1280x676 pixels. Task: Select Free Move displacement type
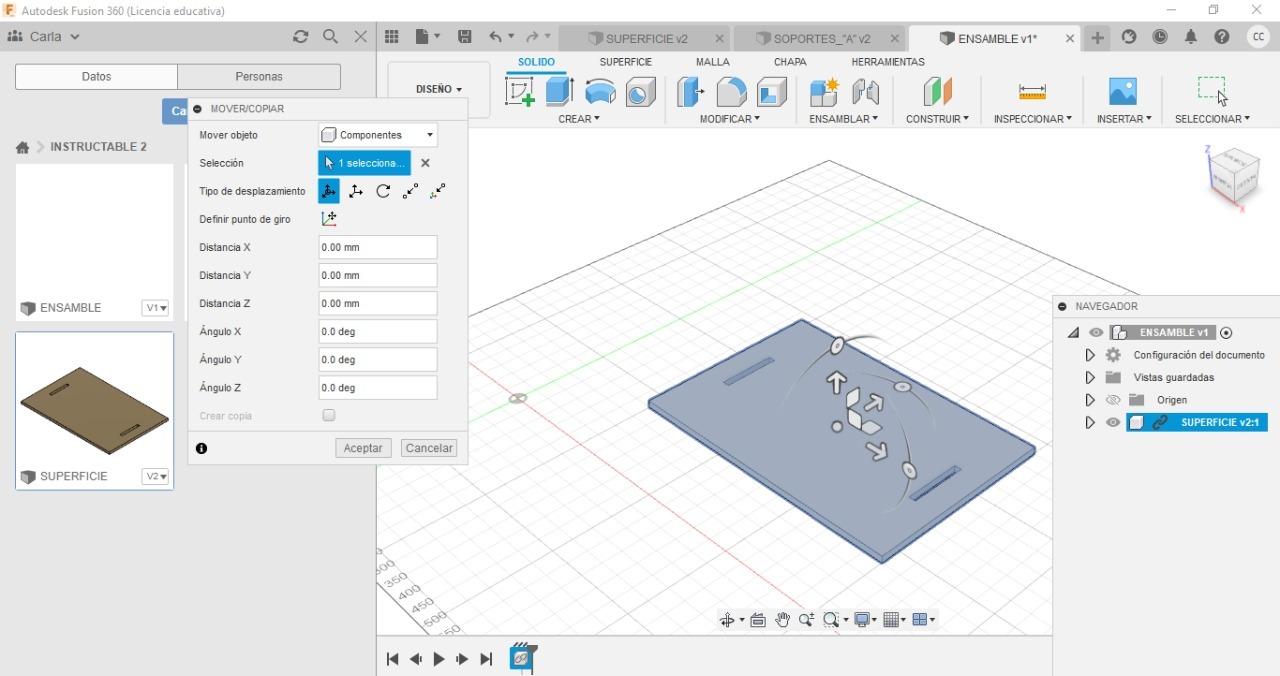pos(329,191)
